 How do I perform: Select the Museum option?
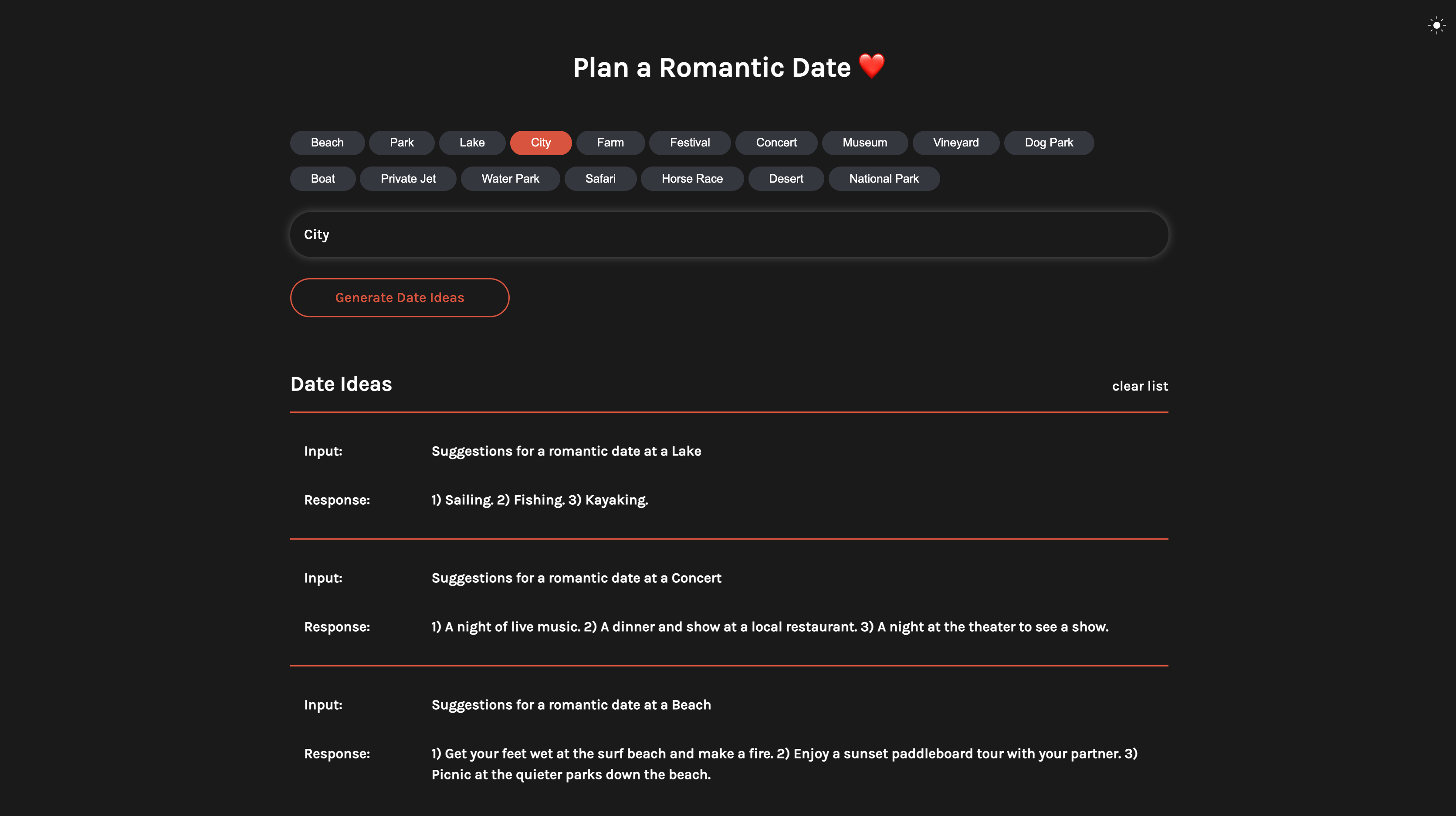[864, 143]
